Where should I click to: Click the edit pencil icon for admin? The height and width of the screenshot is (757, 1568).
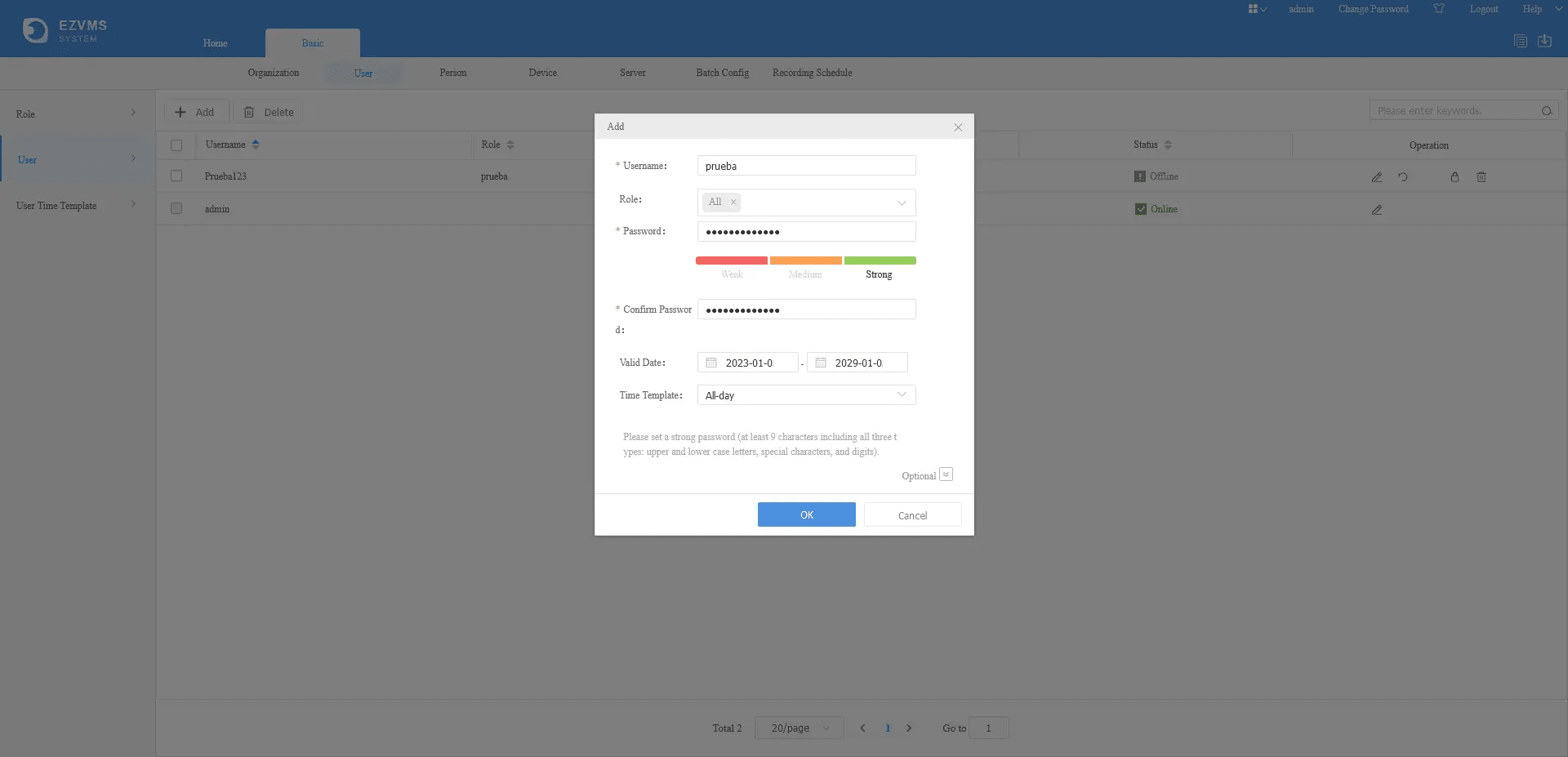point(1376,210)
